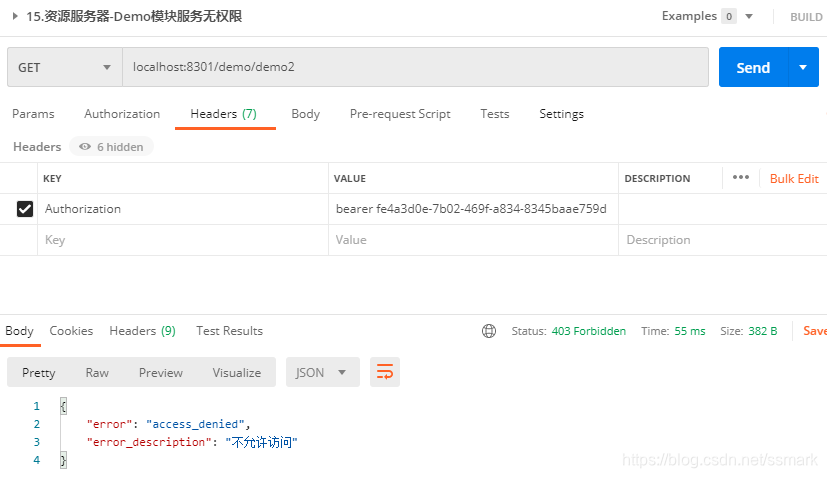Show the 6 hidden headers
The width and height of the screenshot is (827, 478).
[x=111, y=147]
